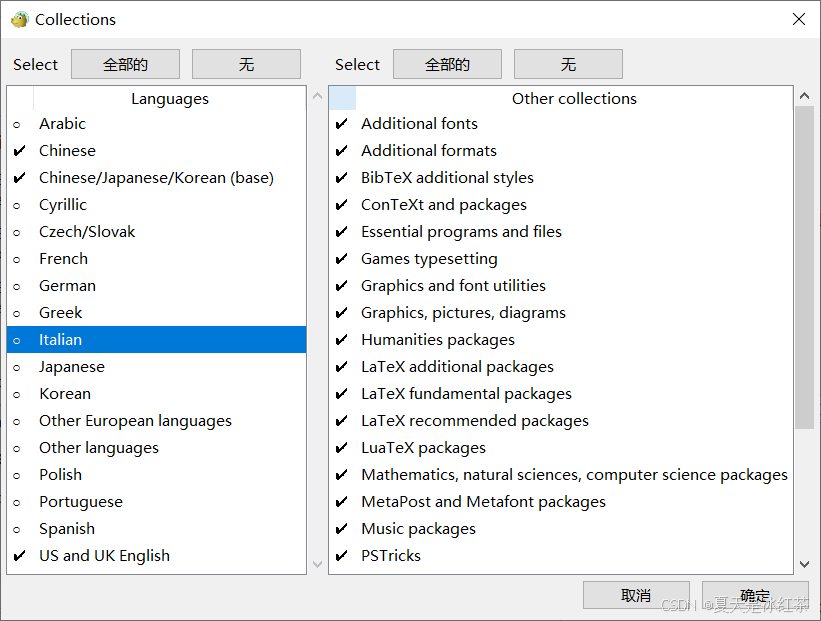Select the Additional fonts collection

pos(561,124)
